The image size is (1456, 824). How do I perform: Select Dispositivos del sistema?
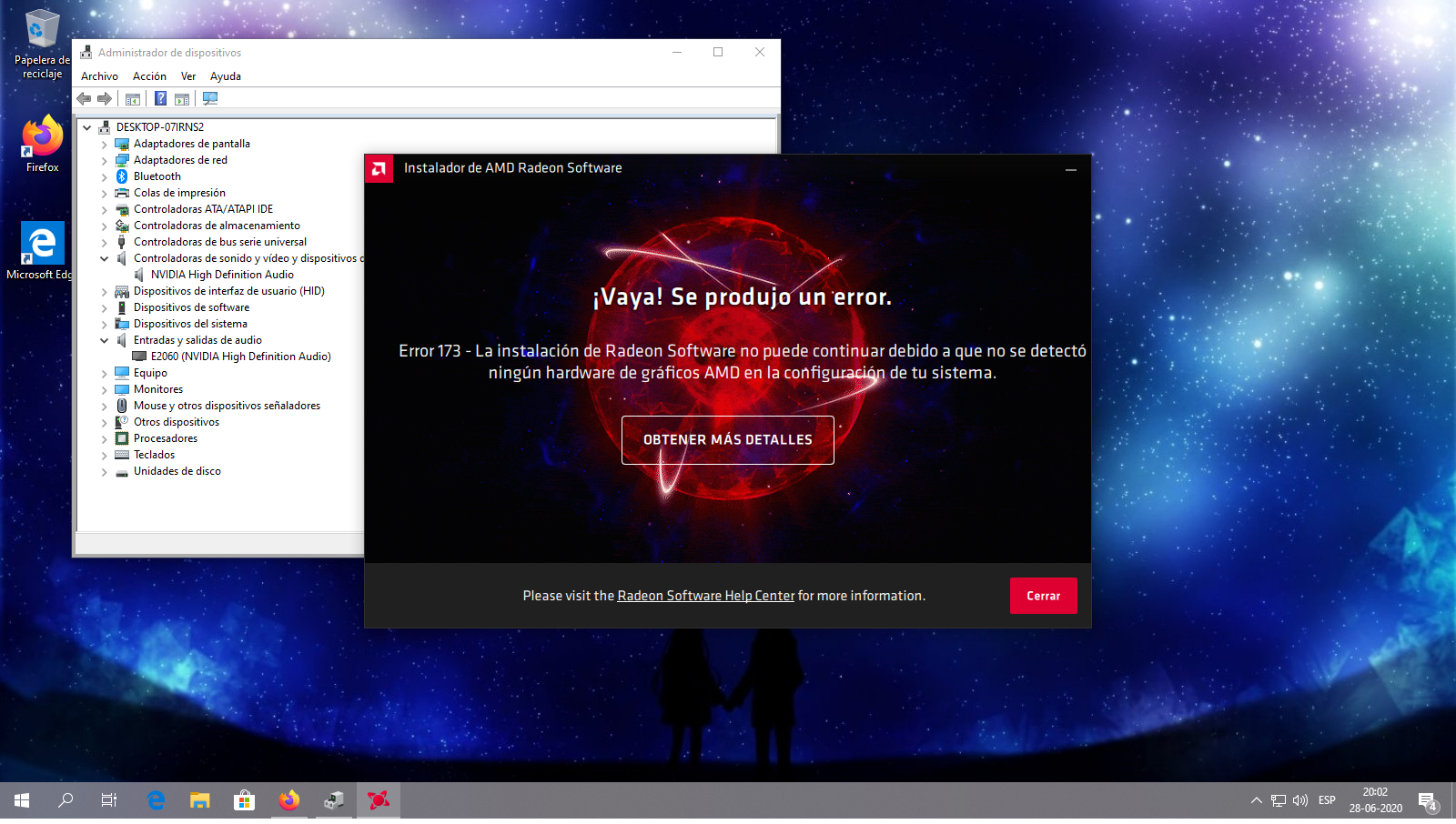click(190, 324)
